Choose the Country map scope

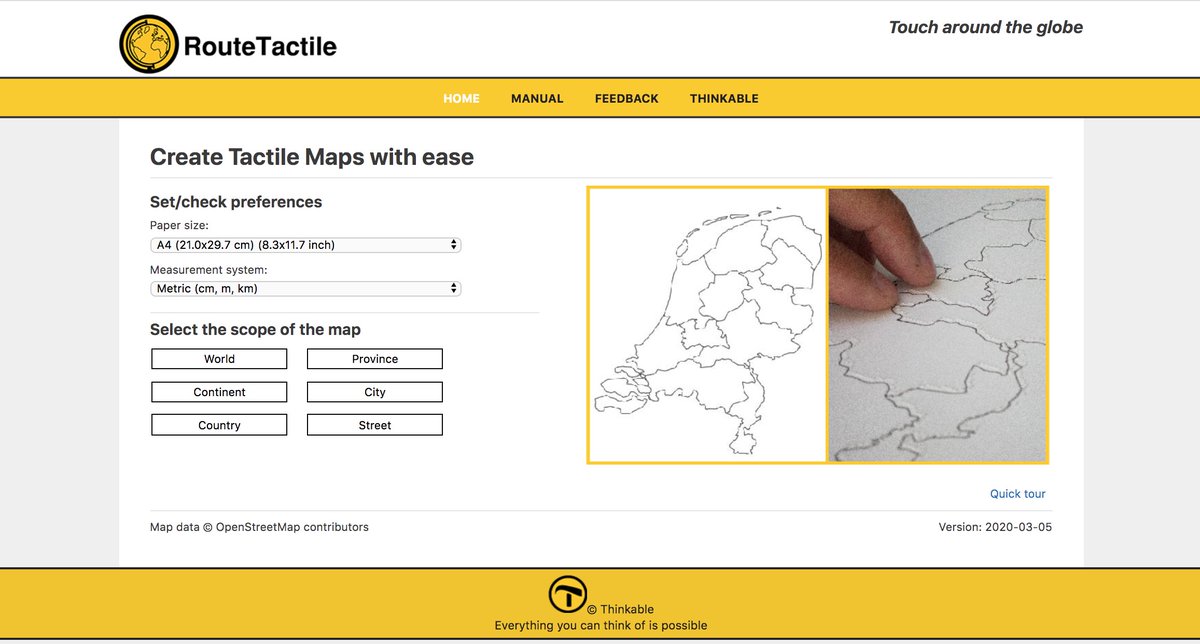click(219, 425)
